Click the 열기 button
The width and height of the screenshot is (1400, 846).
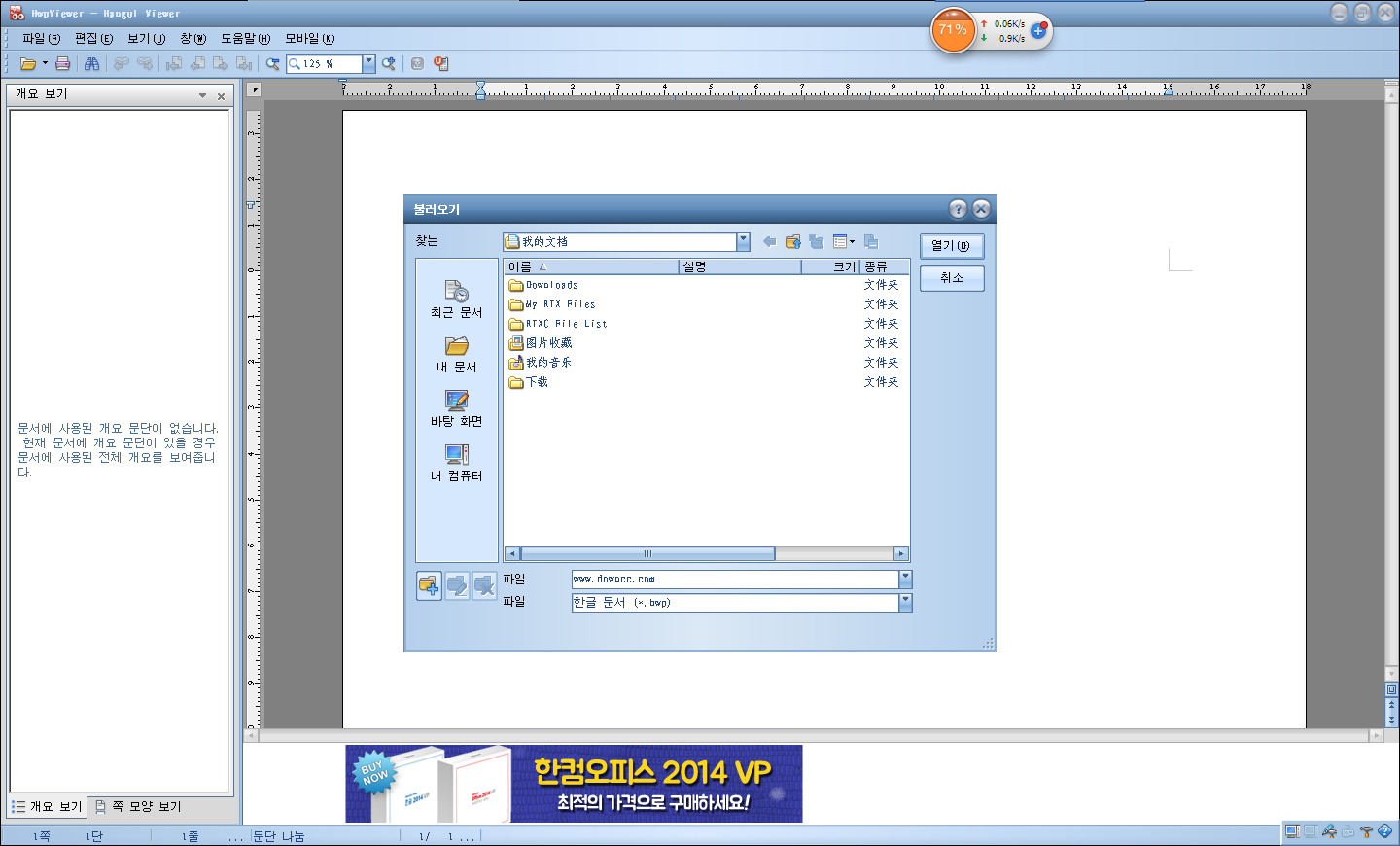[x=951, y=246]
